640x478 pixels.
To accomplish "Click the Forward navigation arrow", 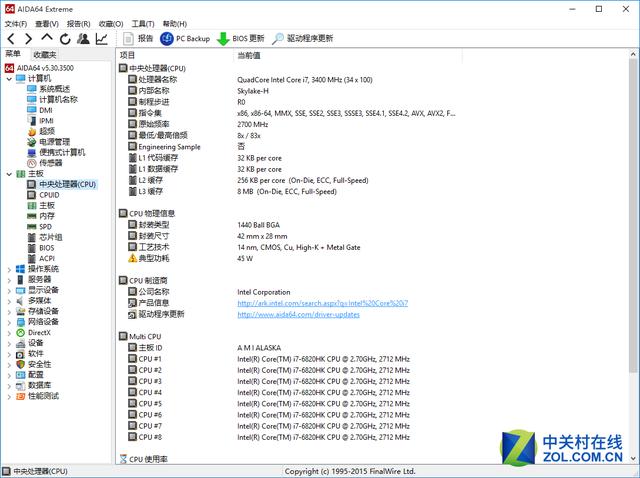I will click(28, 39).
